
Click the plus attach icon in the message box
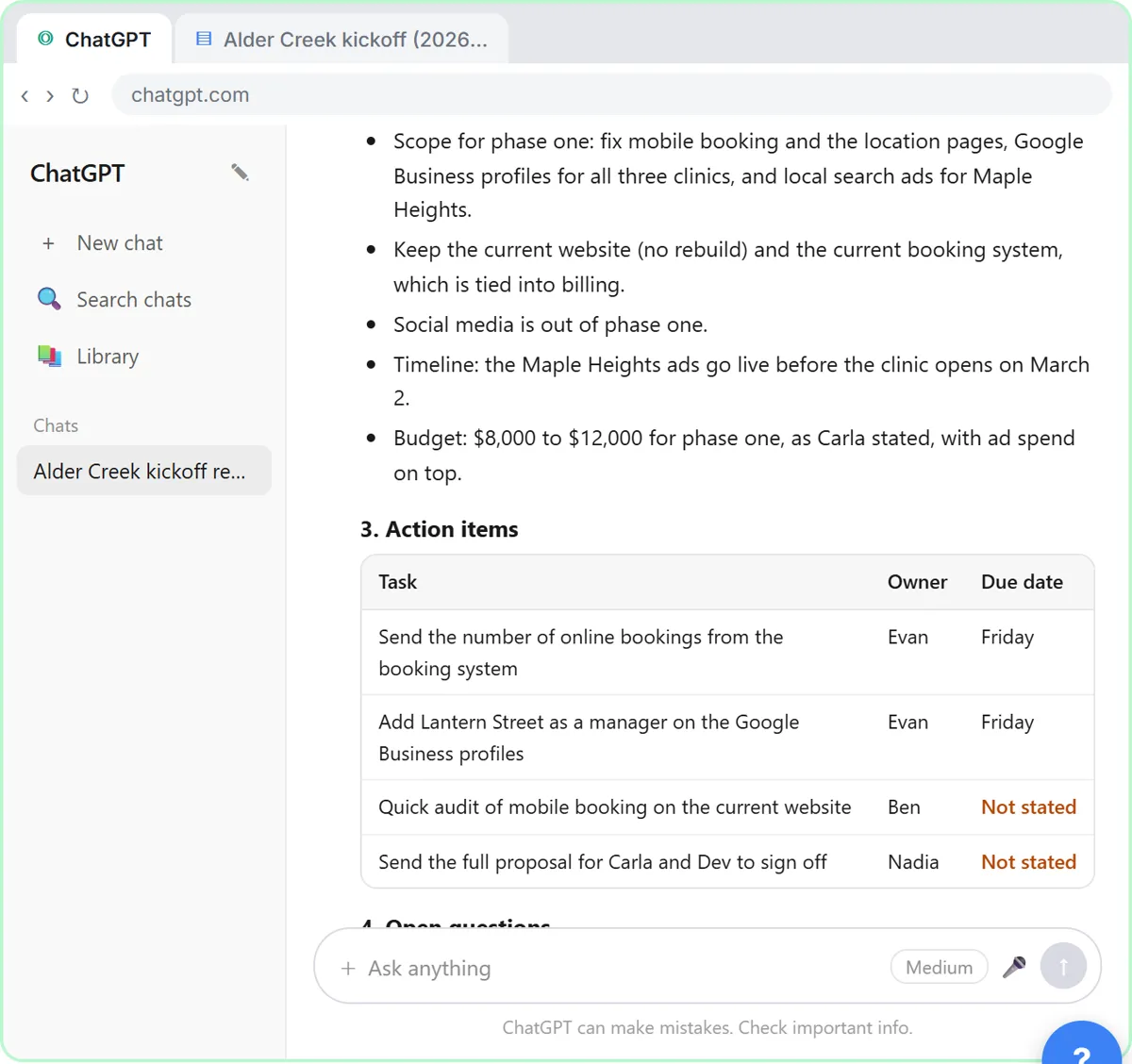(x=348, y=969)
